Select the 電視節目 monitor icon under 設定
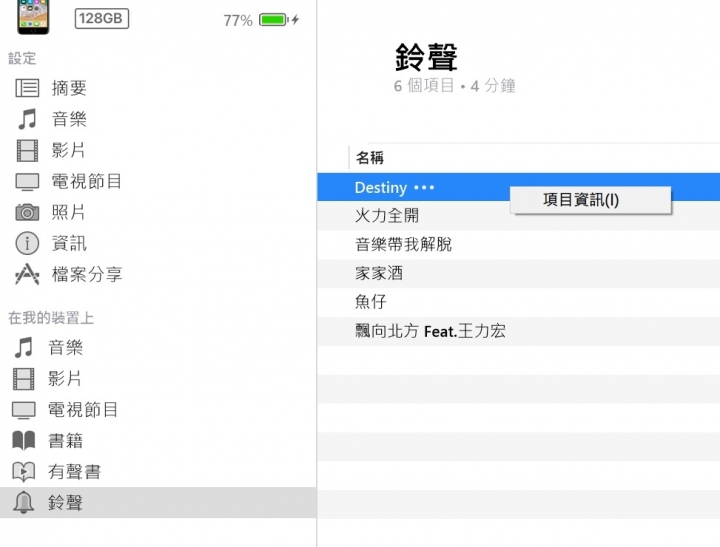The width and height of the screenshot is (720, 547). tap(27, 182)
